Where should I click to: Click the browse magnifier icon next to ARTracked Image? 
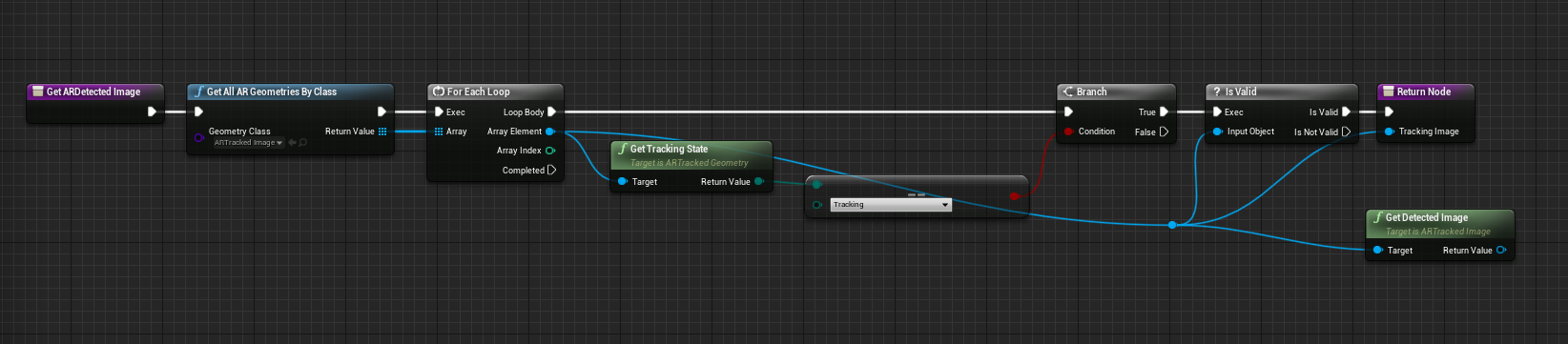[x=303, y=143]
